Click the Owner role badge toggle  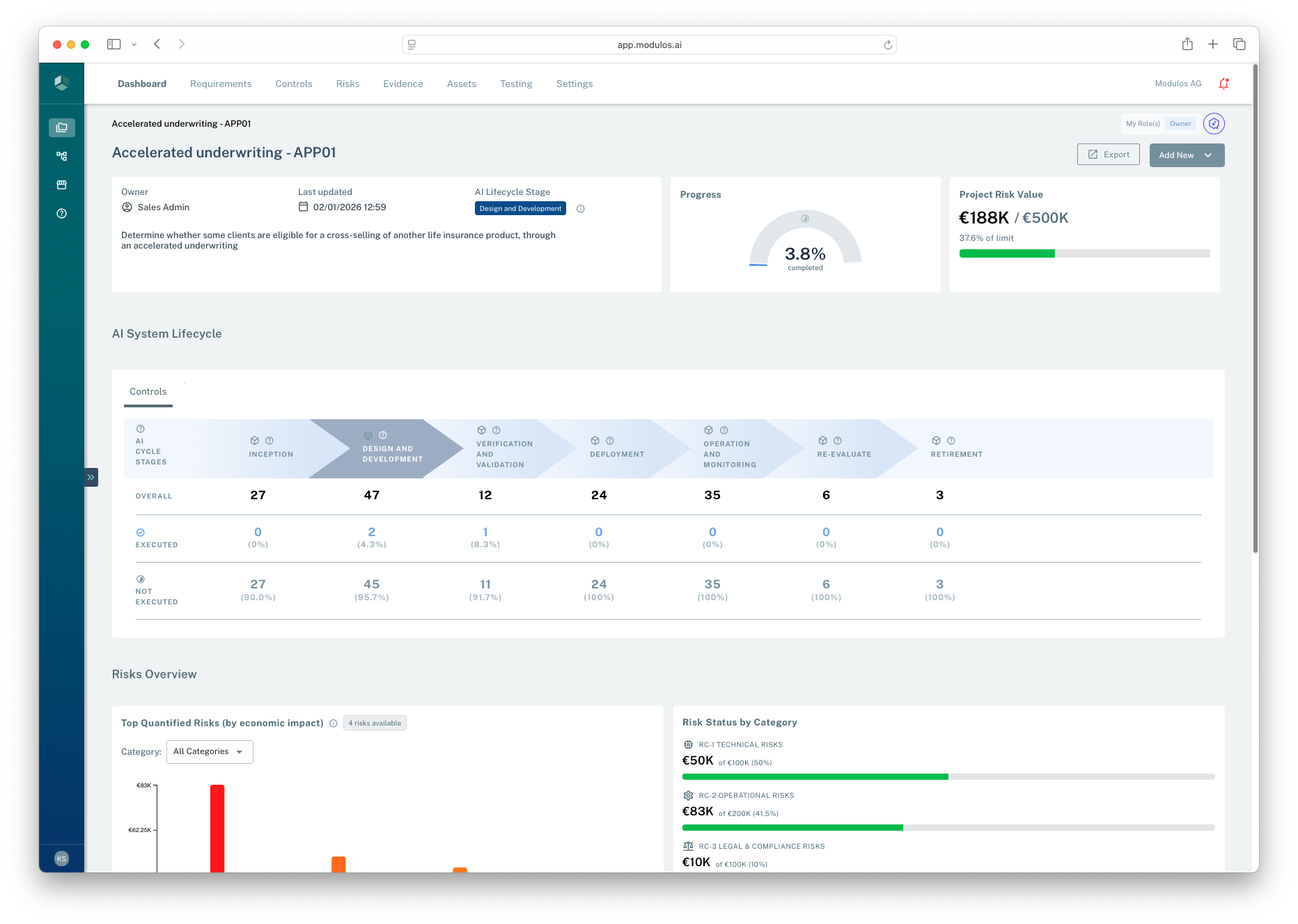(x=1180, y=123)
